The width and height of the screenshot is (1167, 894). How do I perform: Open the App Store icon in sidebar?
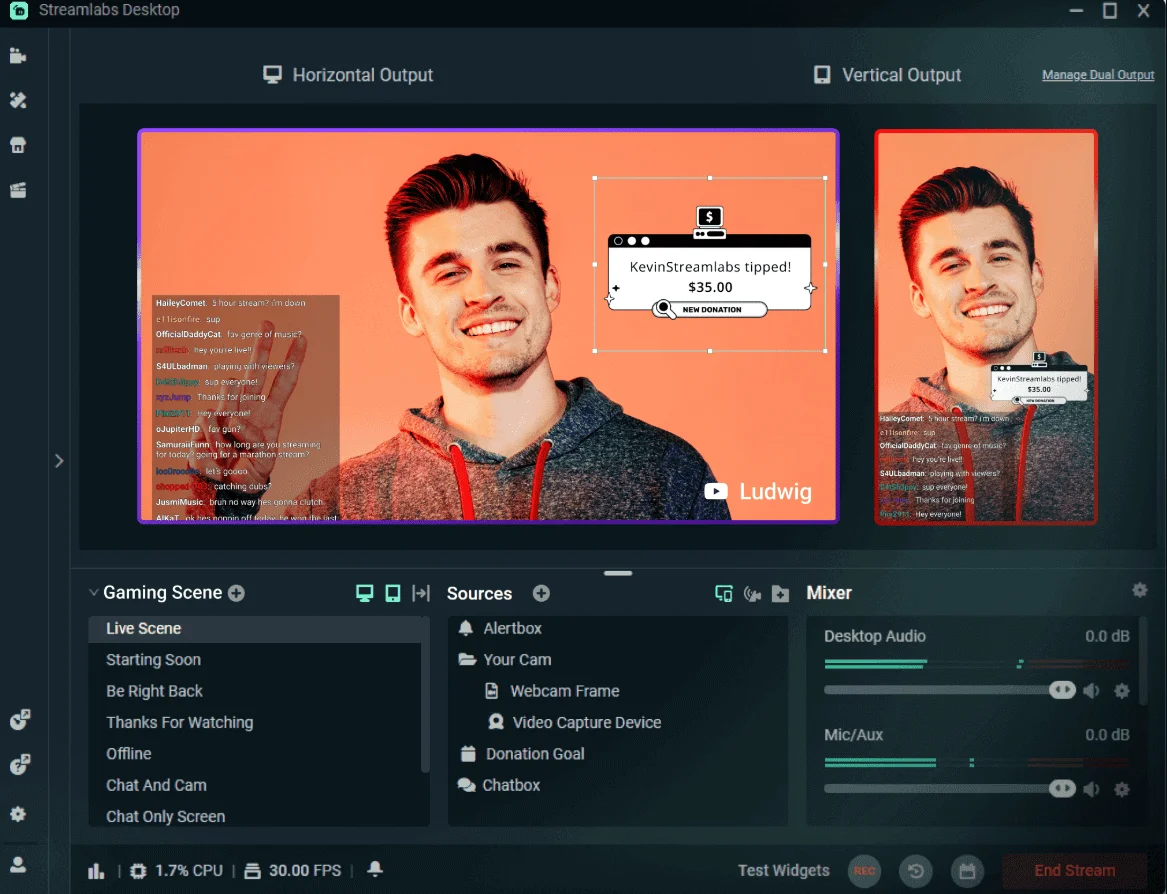pyautogui.click(x=17, y=146)
